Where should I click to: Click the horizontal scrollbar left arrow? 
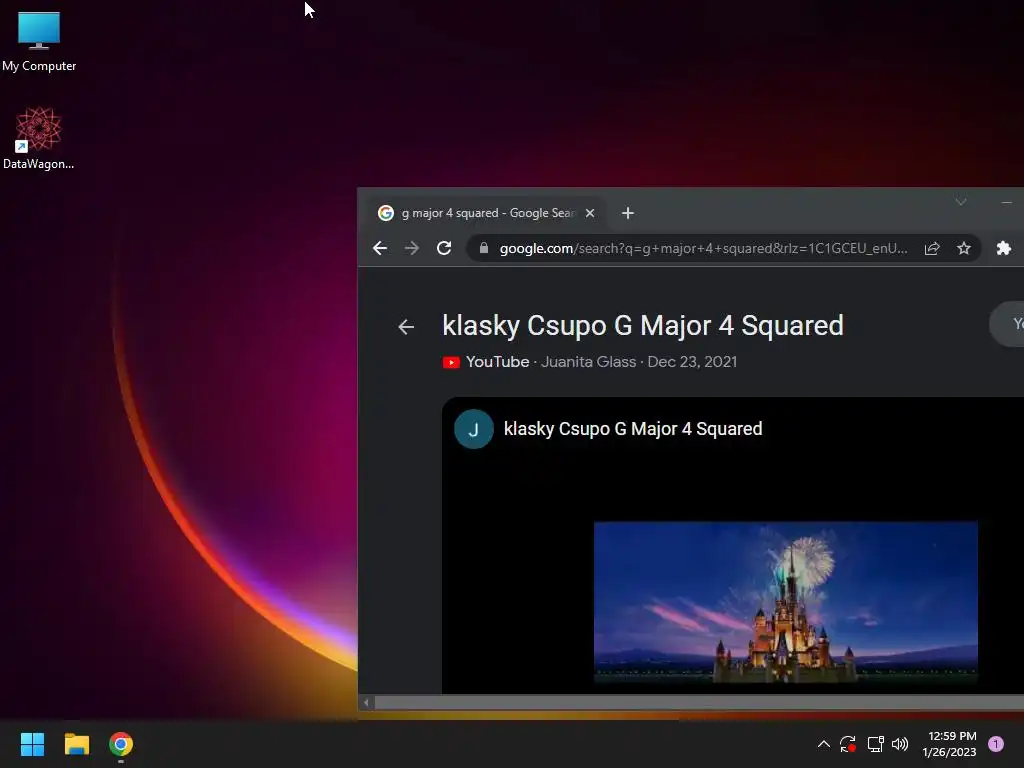(366, 703)
